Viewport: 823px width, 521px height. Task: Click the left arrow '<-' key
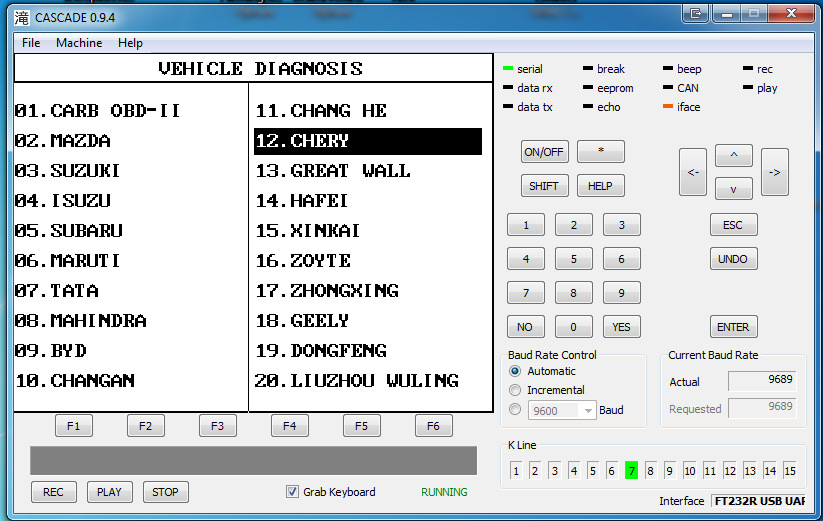pos(692,172)
